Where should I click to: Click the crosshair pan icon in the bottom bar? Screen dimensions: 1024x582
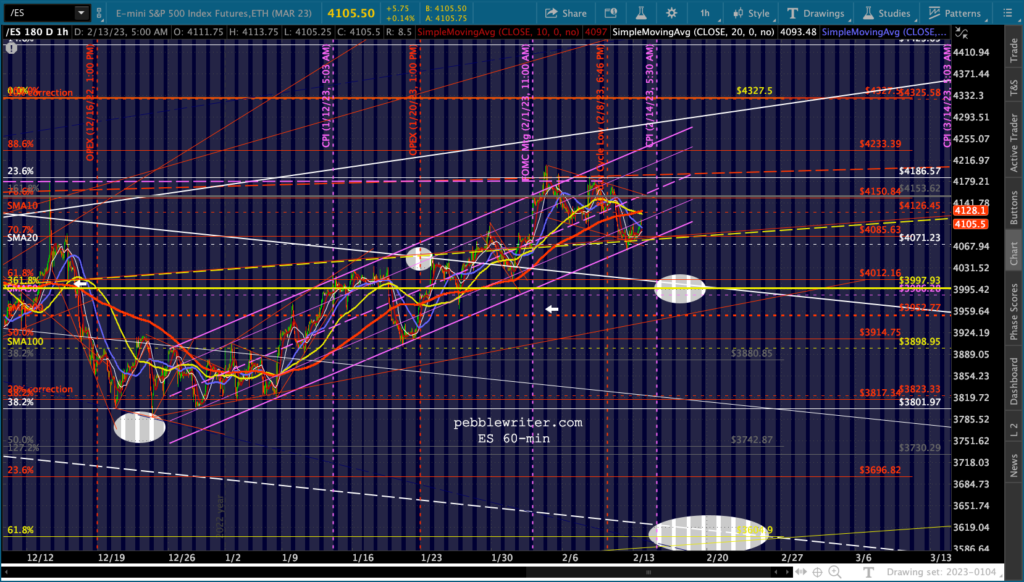pyautogui.click(x=818, y=572)
